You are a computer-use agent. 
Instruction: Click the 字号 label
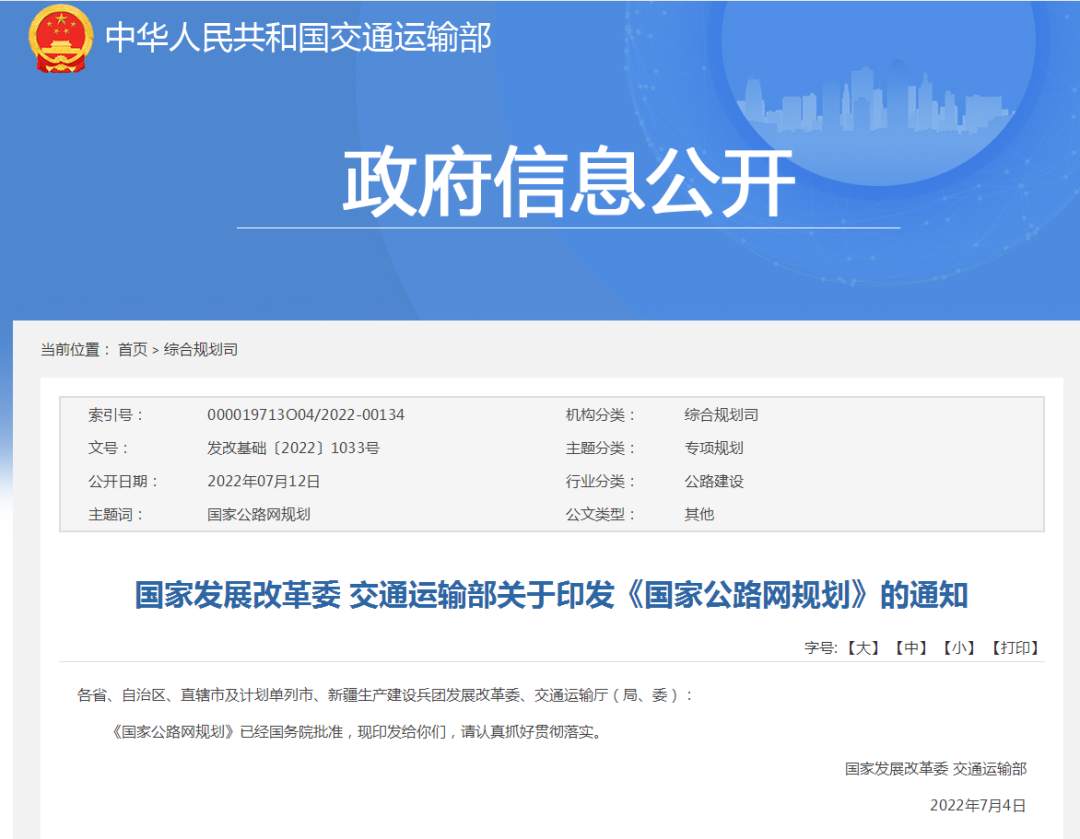pos(820,648)
